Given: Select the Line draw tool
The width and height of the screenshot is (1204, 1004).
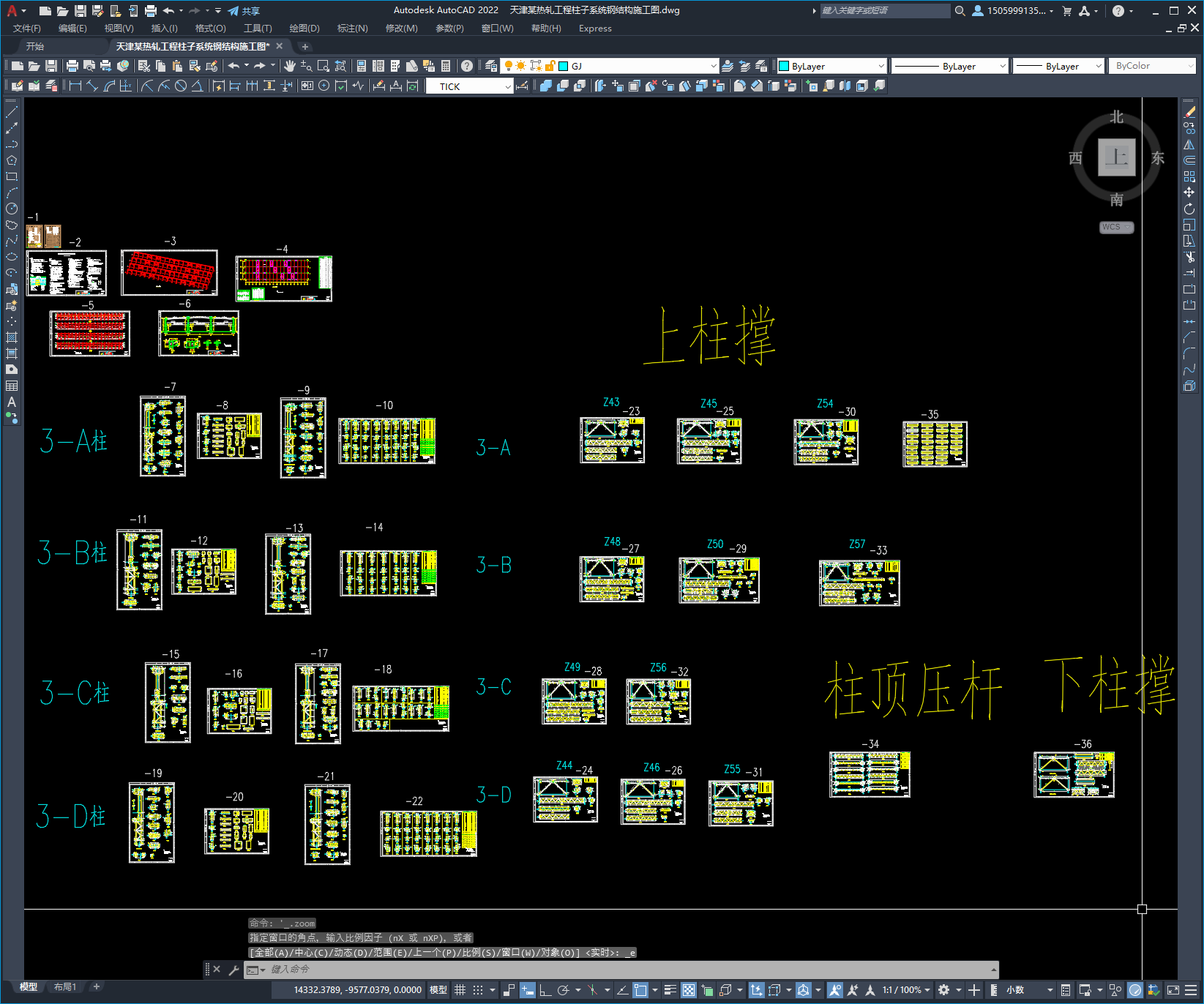Looking at the screenshot, I should [x=12, y=112].
